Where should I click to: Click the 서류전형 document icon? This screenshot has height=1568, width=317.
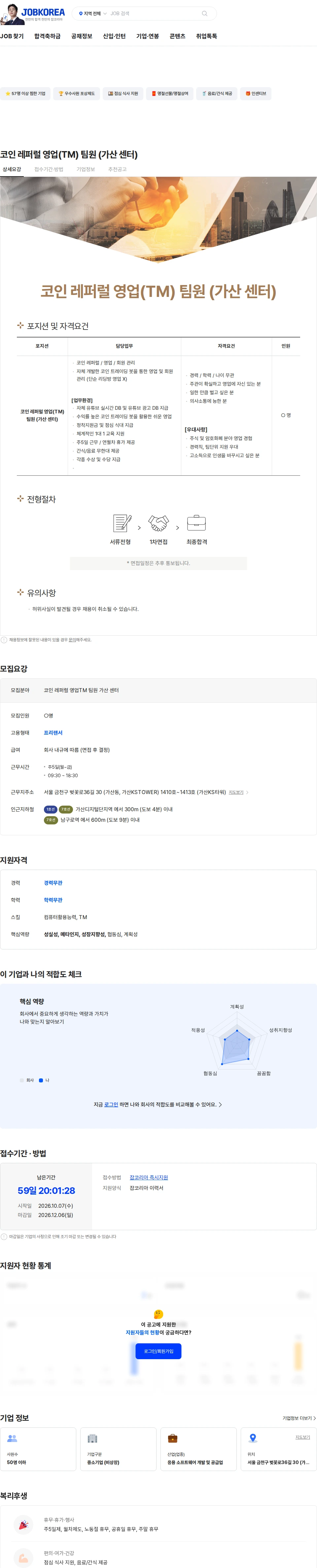pos(122,523)
